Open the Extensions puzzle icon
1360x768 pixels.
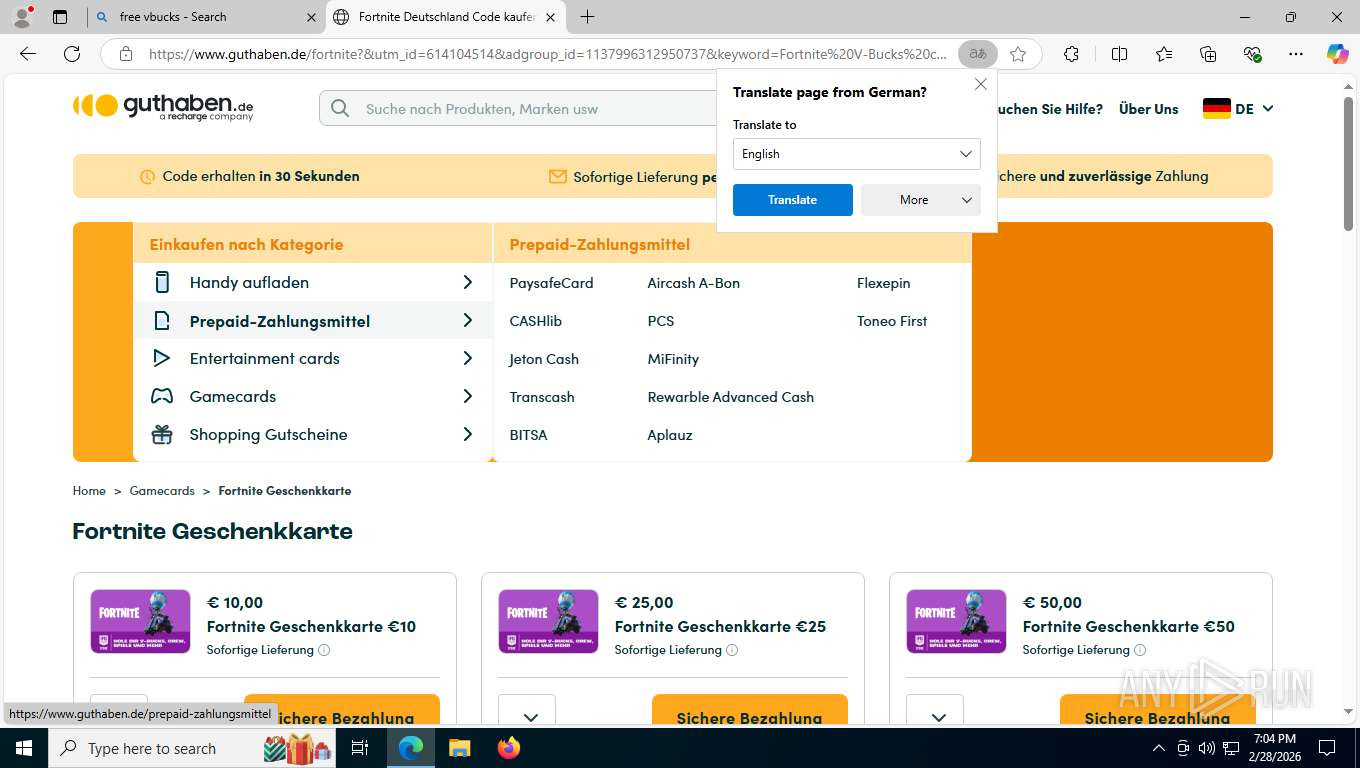[x=1071, y=54]
